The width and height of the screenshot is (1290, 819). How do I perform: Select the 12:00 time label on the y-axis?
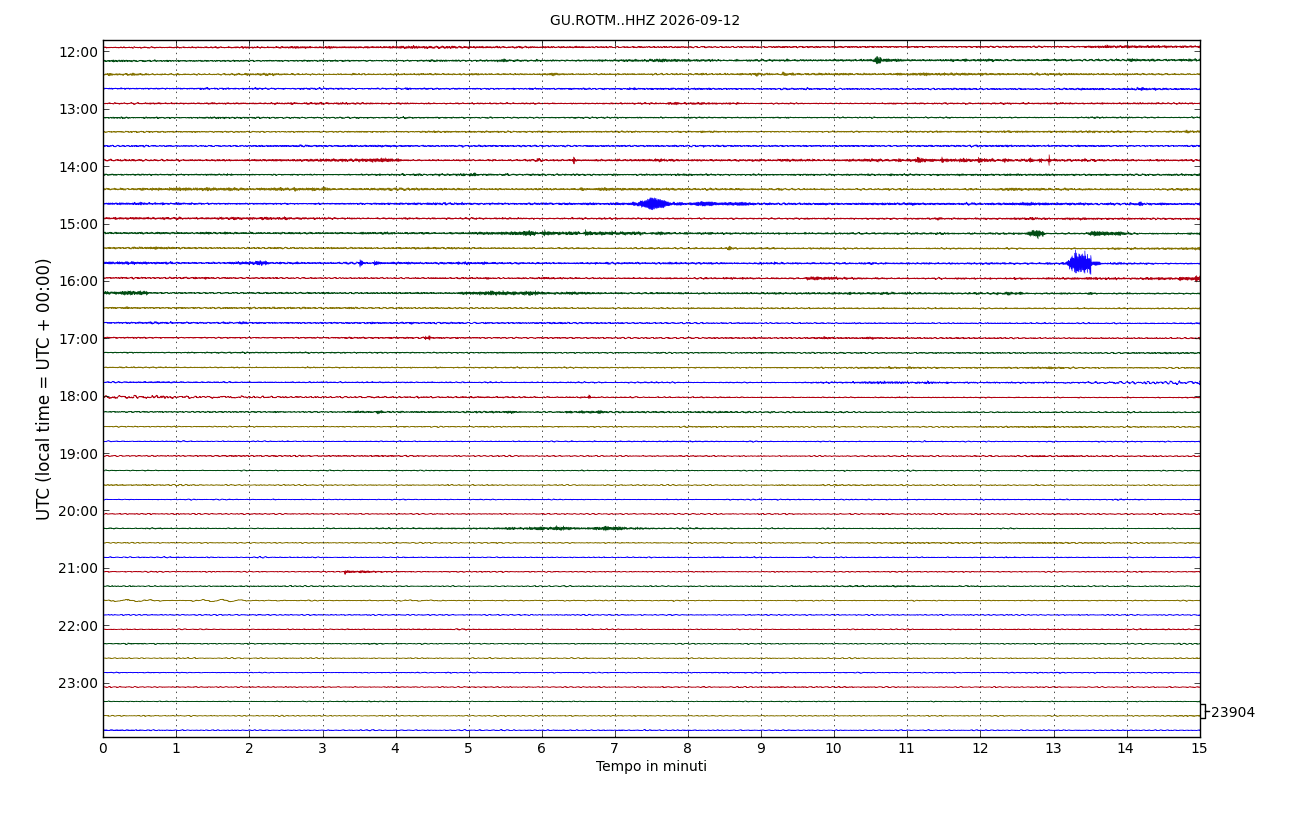[78, 52]
